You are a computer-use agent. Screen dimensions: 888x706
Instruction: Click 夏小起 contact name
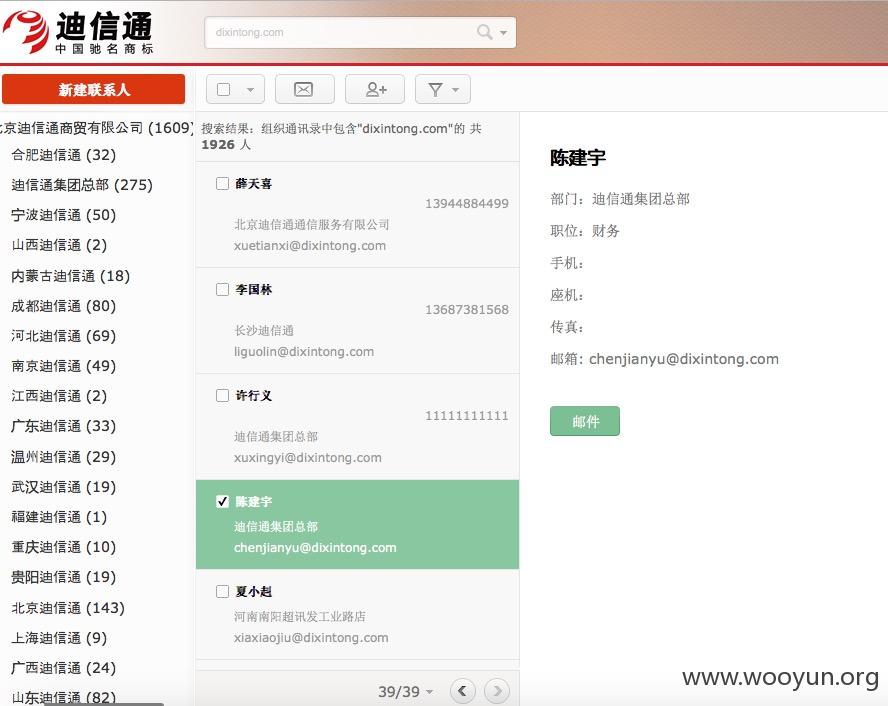254,592
